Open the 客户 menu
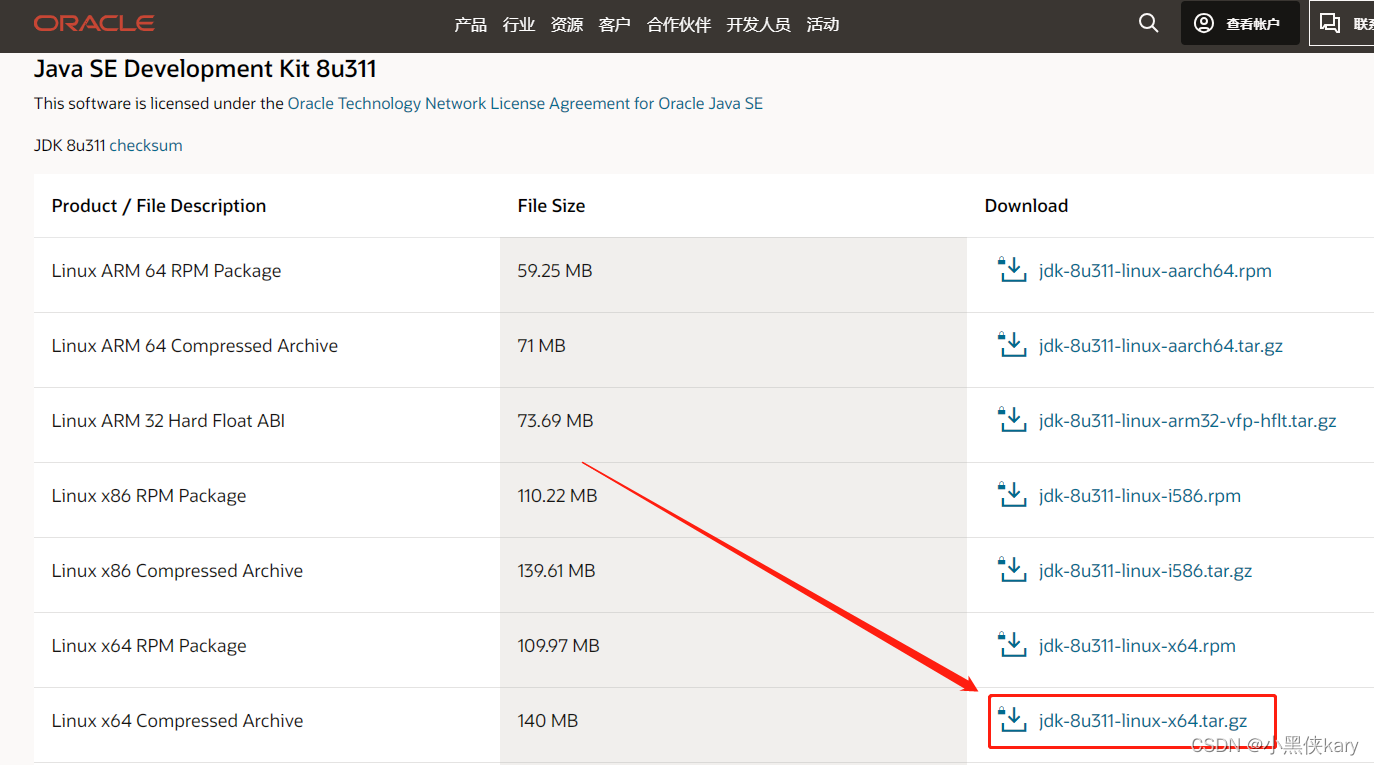Image resolution: width=1374 pixels, height=765 pixels. coord(615,24)
